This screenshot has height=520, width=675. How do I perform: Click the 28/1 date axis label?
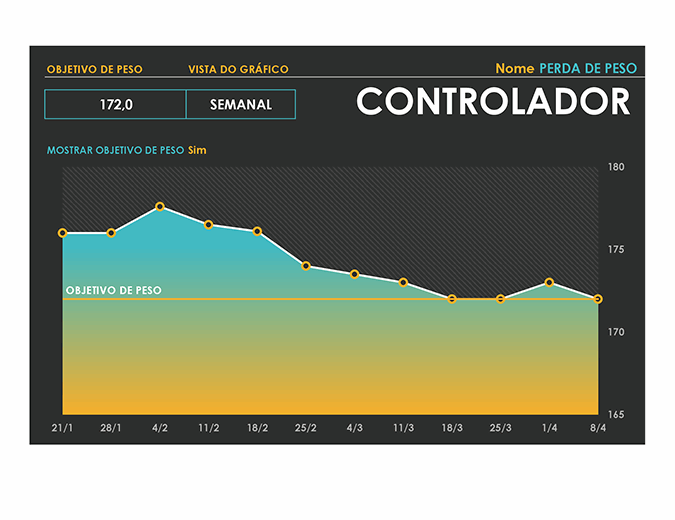tap(111, 428)
